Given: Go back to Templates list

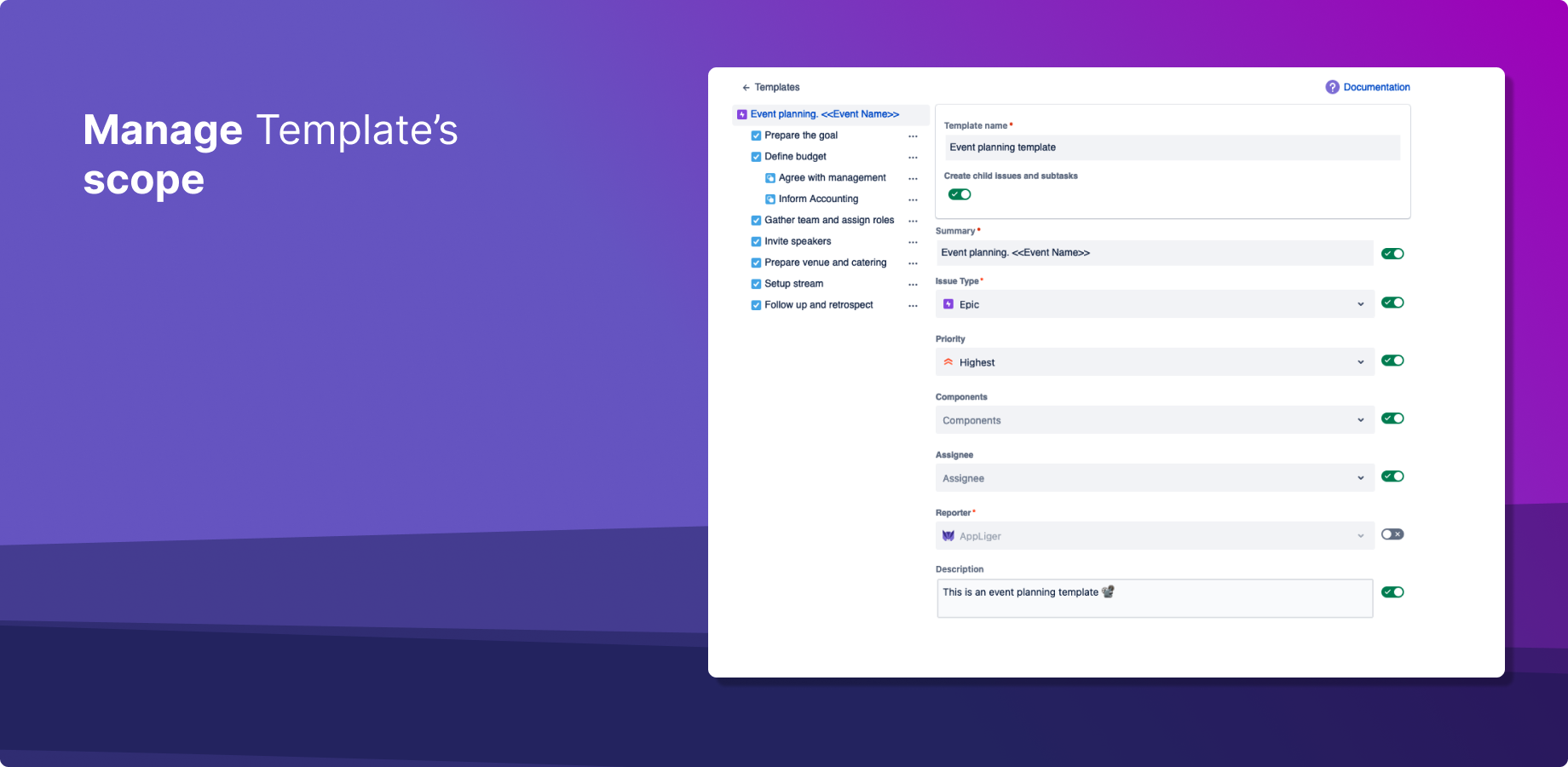Looking at the screenshot, I should point(776,88).
